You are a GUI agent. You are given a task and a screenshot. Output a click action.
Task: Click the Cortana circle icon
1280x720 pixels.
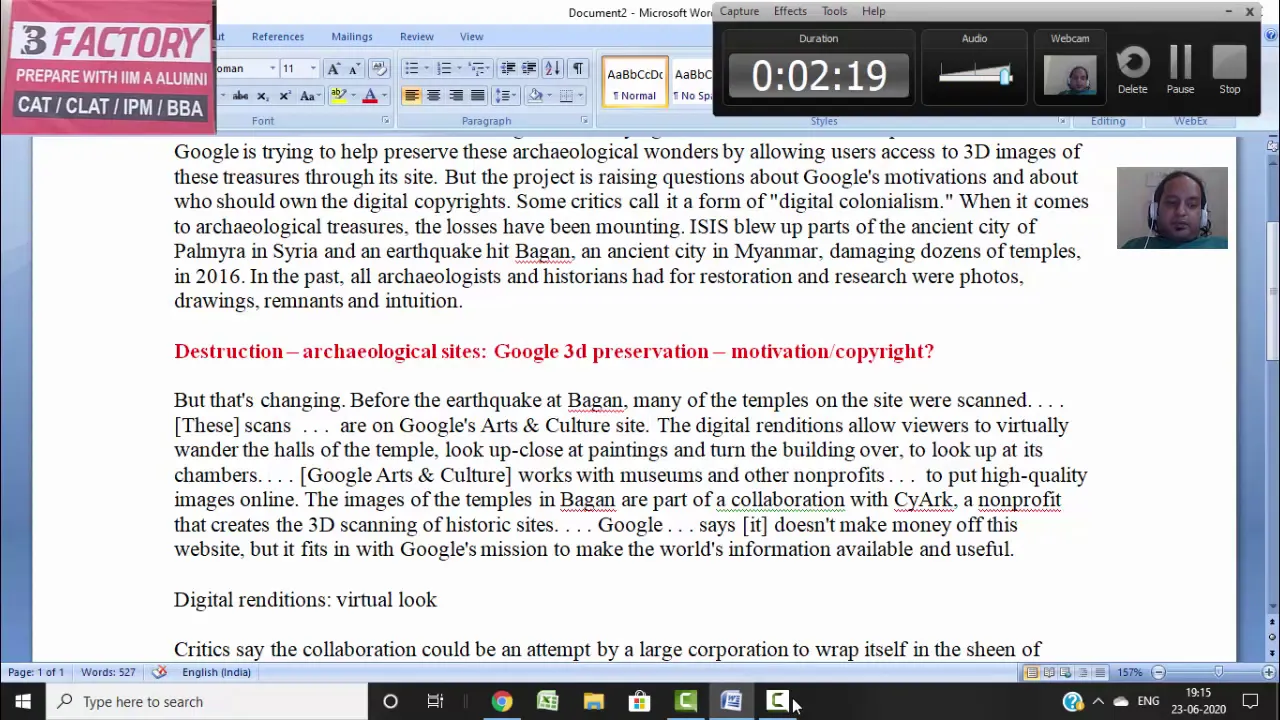(390, 701)
